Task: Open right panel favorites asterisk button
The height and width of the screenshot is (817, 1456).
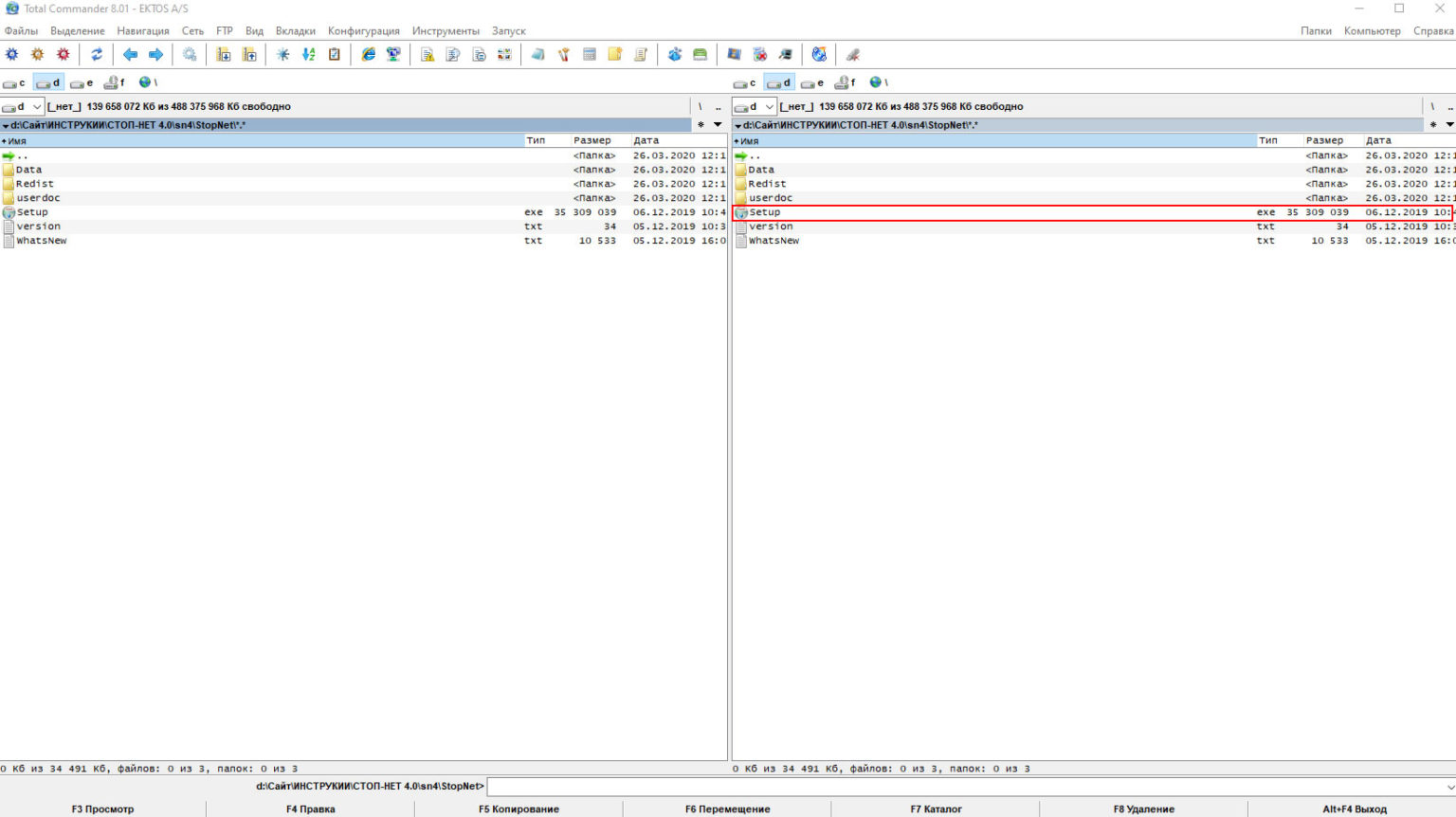Action: tap(1433, 125)
